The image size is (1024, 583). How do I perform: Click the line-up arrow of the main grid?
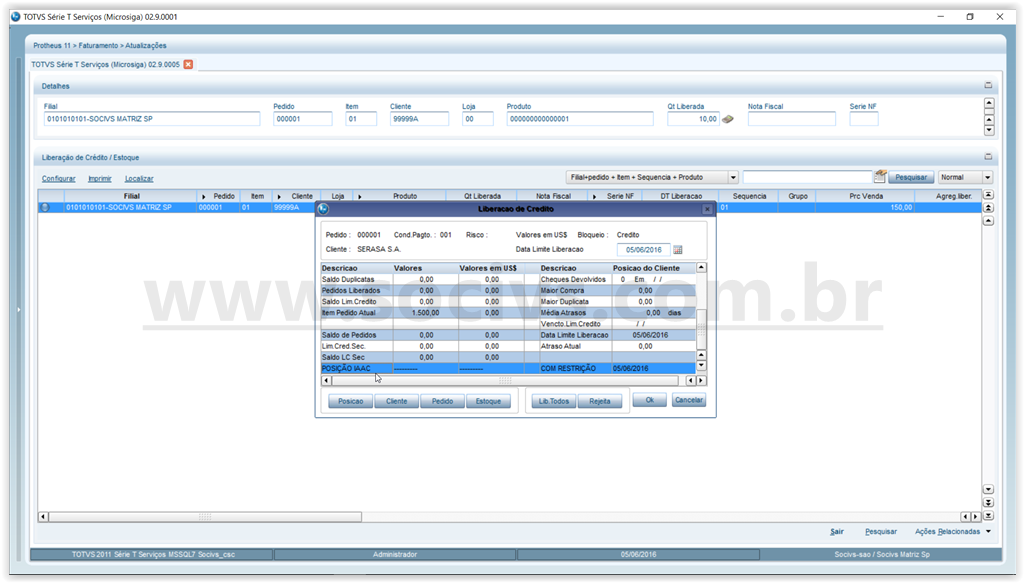tap(989, 221)
